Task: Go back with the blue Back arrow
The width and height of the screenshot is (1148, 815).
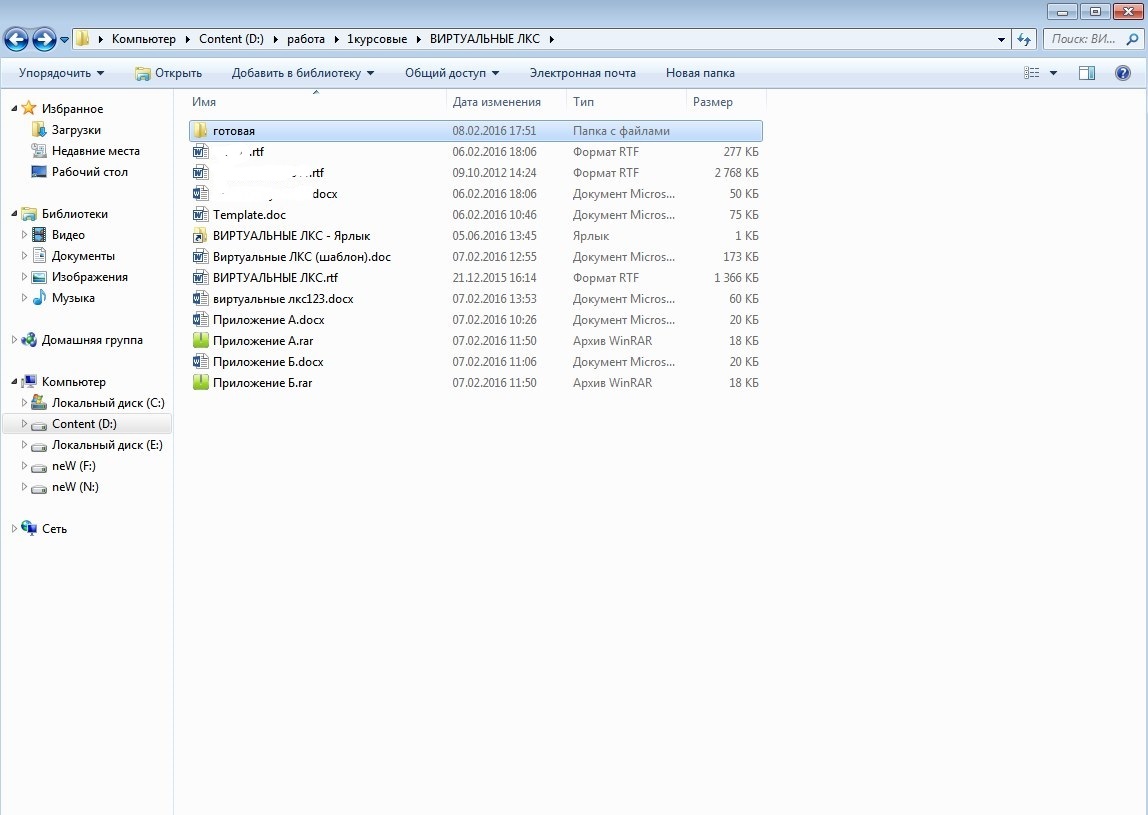Action: 16,40
